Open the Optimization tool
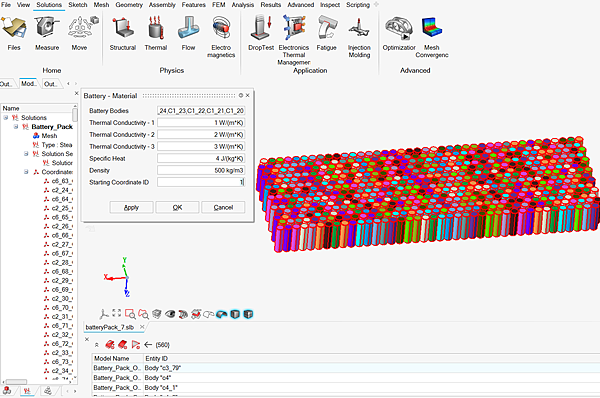 (x=399, y=33)
